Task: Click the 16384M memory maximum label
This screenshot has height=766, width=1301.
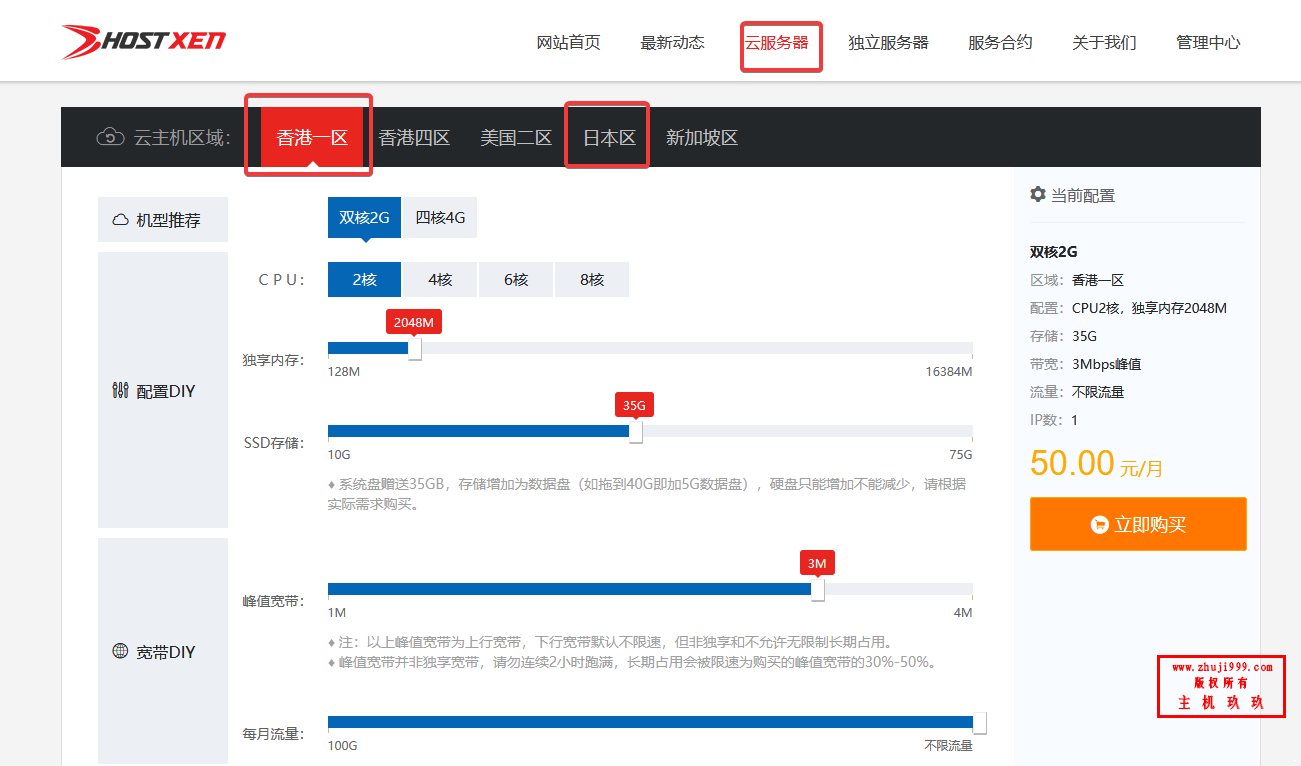Action: pyautogui.click(x=948, y=372)
